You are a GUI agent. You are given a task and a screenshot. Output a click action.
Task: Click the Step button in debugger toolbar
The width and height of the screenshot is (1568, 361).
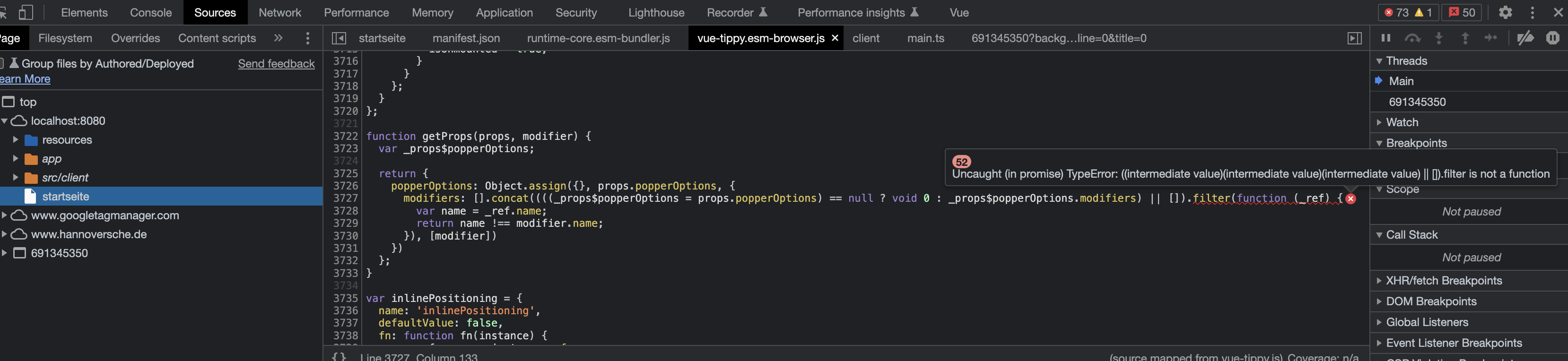1491,38
